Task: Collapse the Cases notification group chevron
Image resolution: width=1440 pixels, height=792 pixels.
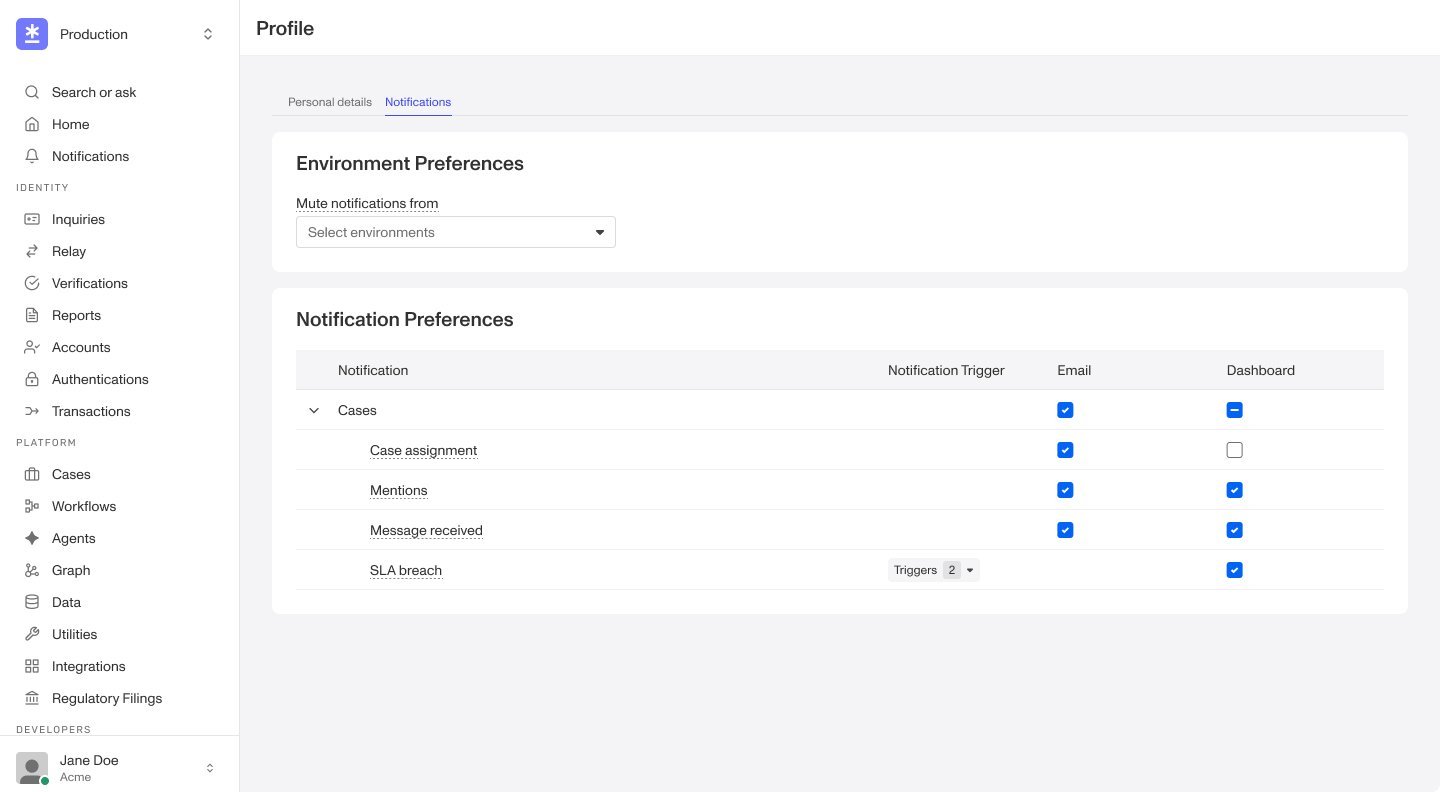Action: [x=314, y=410]
